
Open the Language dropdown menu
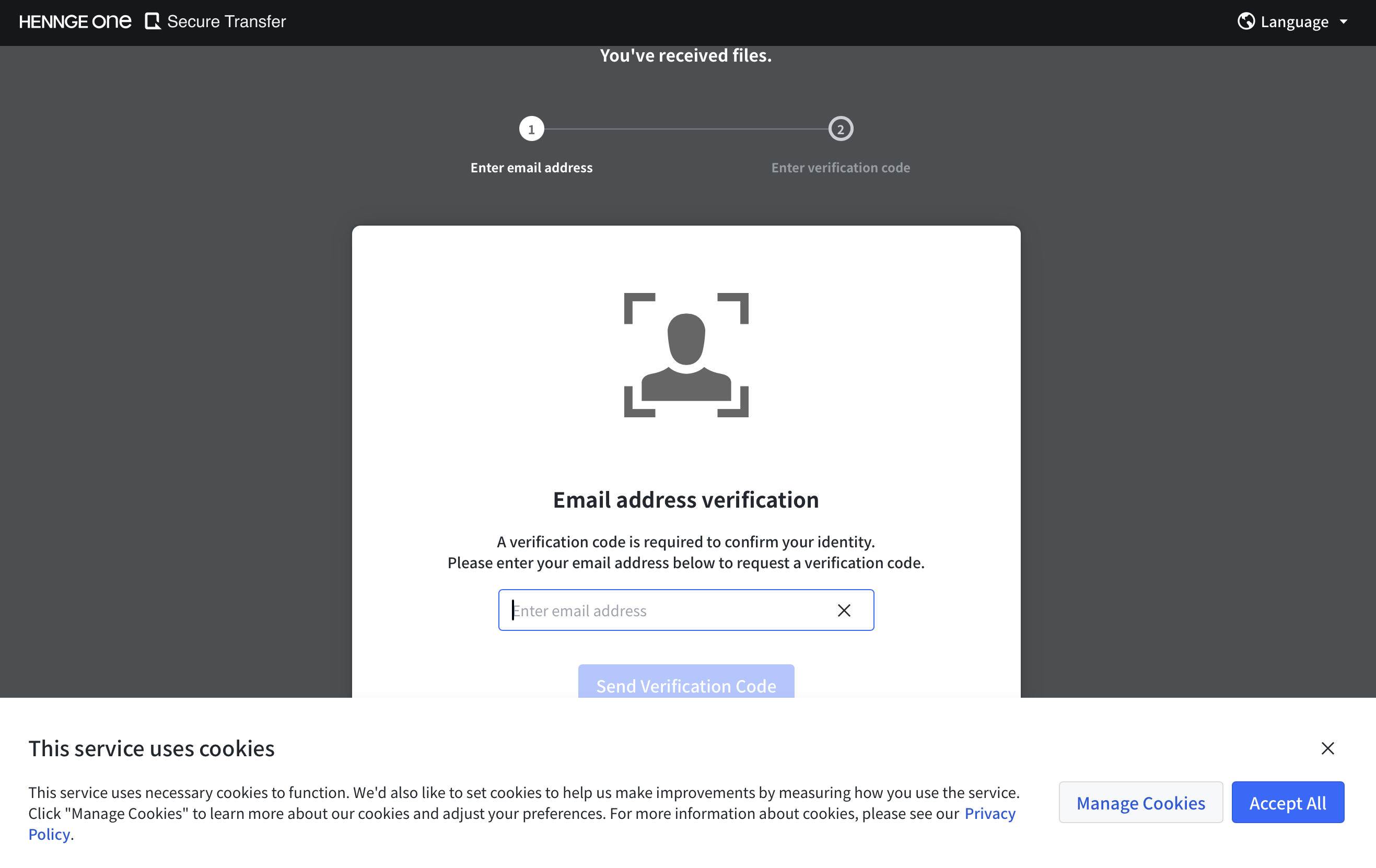pyautogui.click(x=1292, y=22)
